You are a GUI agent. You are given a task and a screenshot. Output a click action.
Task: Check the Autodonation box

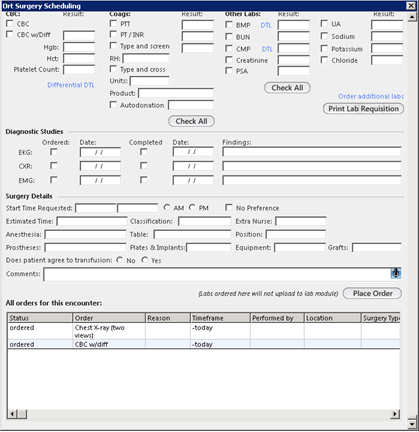(113, 105)
